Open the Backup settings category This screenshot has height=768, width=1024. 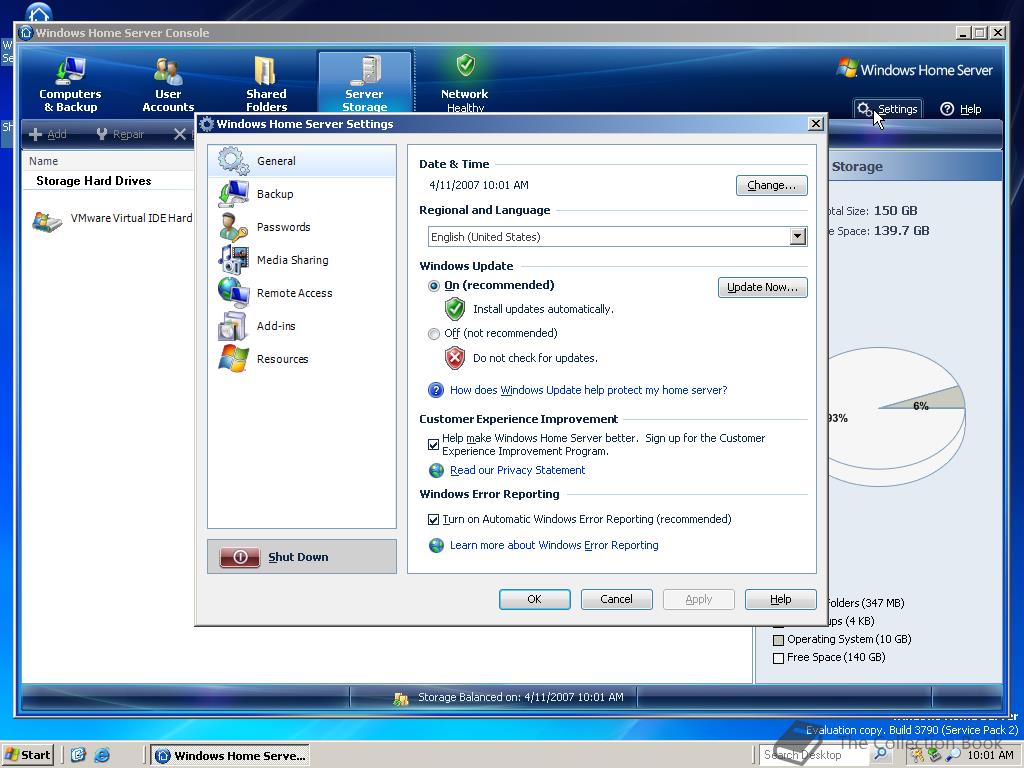[x=302, y=194]
